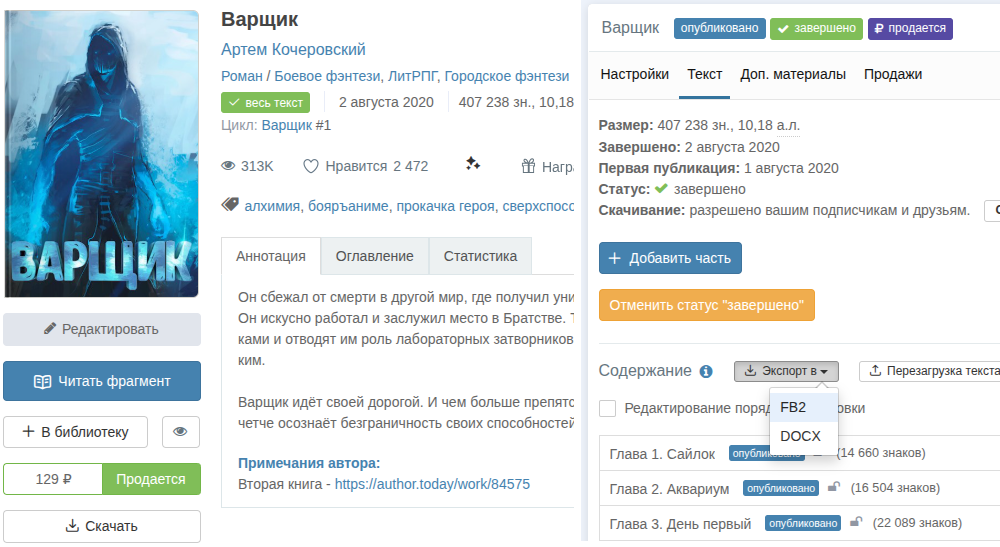
Task: Click the gift award icon
Action: (x=528, y=166)
